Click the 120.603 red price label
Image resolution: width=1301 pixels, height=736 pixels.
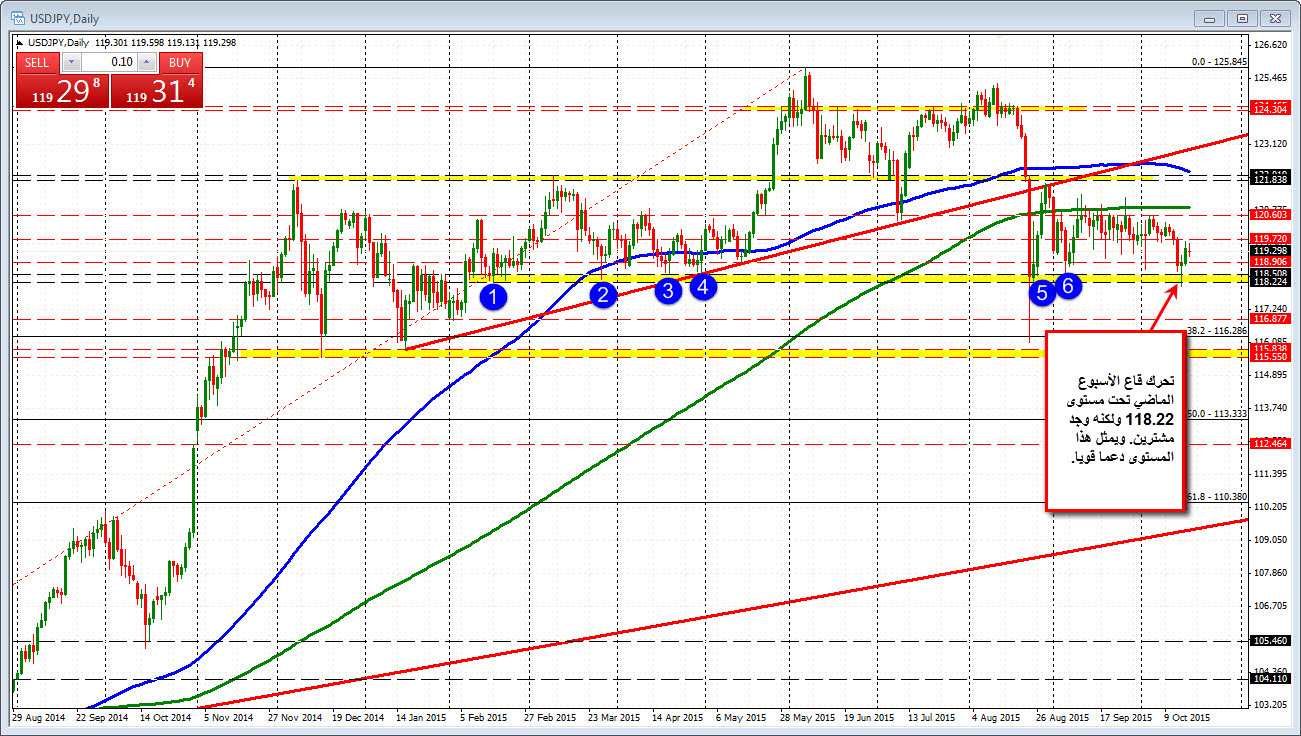[x=1270, y=214]
